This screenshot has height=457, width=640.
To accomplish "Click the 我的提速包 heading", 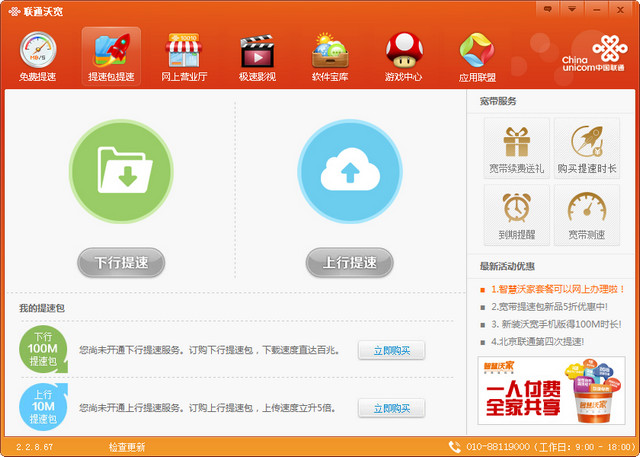I will tap(42, 308).
